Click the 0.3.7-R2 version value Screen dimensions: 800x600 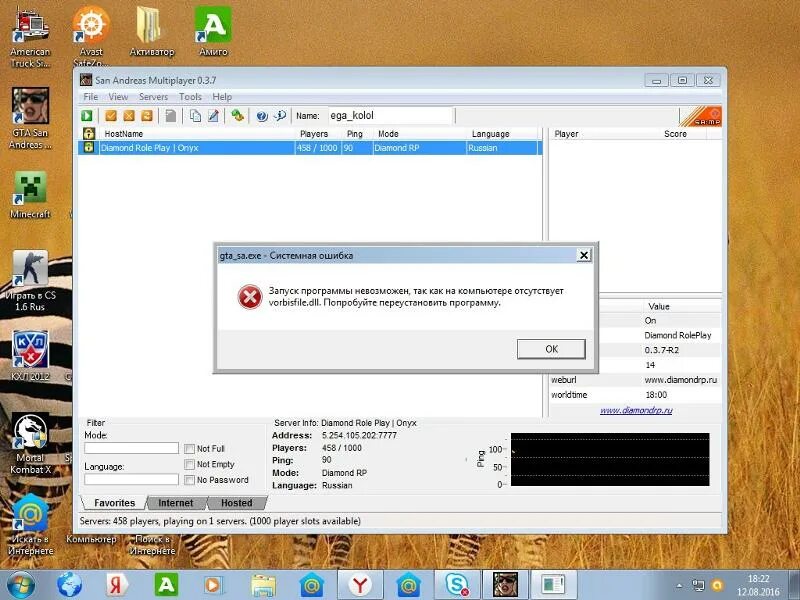(662, 350)
